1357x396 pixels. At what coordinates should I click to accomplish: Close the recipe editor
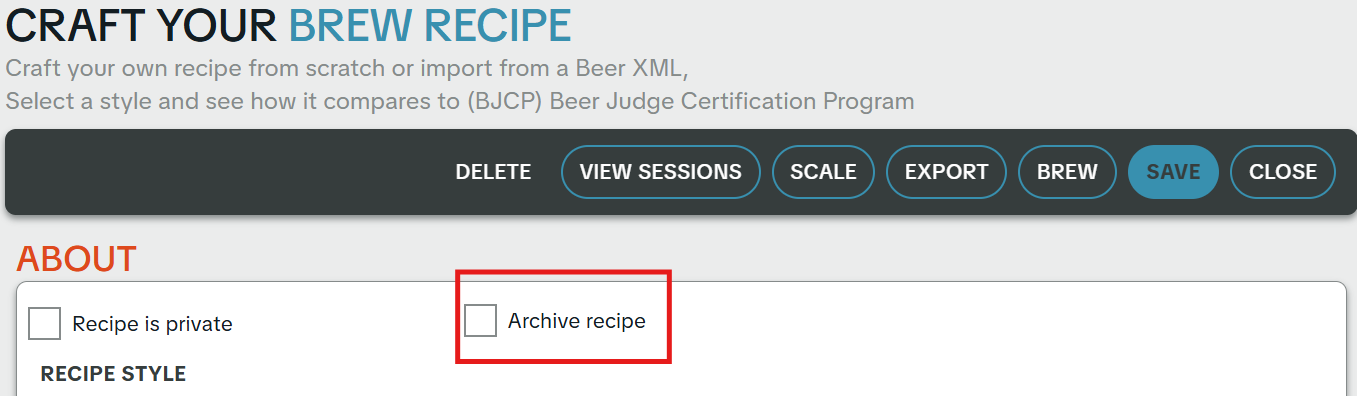tap(1283, 172)
